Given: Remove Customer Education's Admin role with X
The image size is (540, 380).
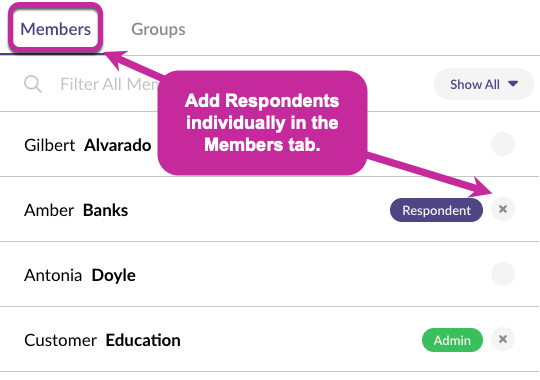Looking at the screenshot, I should (503, 339).
